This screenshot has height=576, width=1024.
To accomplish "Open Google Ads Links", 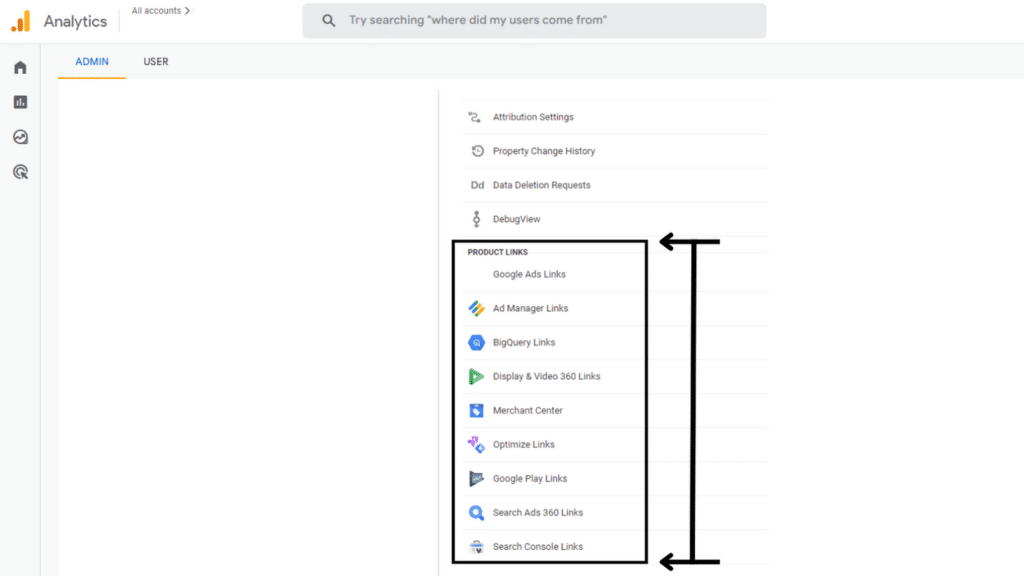I will [x=529, y=273].
